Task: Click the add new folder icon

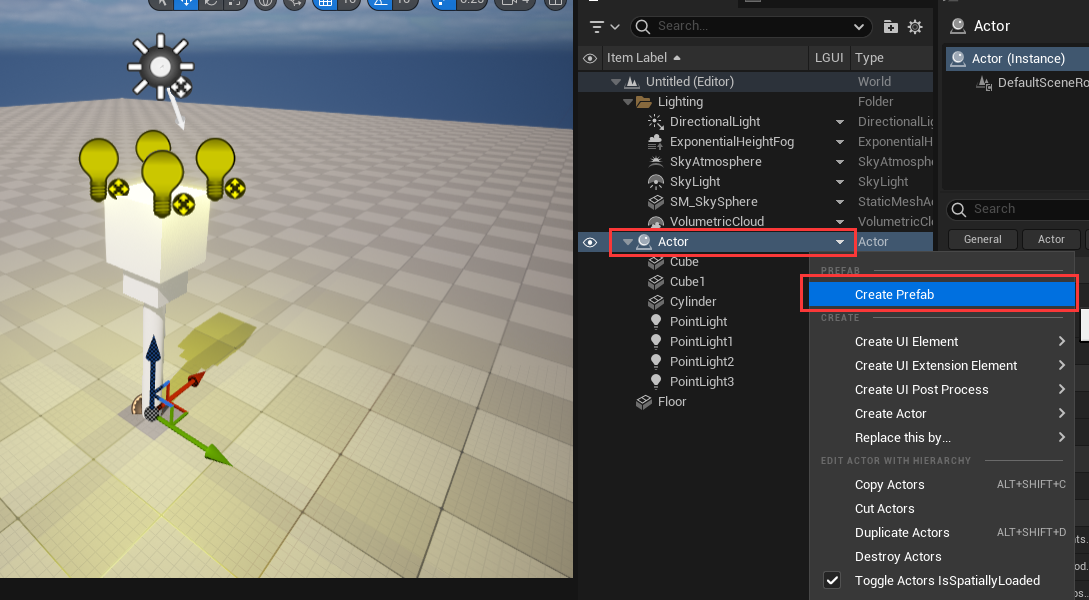Action: [890, 27]
